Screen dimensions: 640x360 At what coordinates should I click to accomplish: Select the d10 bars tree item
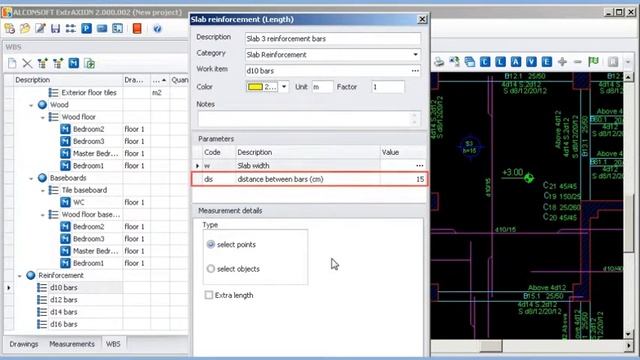click(x=63, y=287)
